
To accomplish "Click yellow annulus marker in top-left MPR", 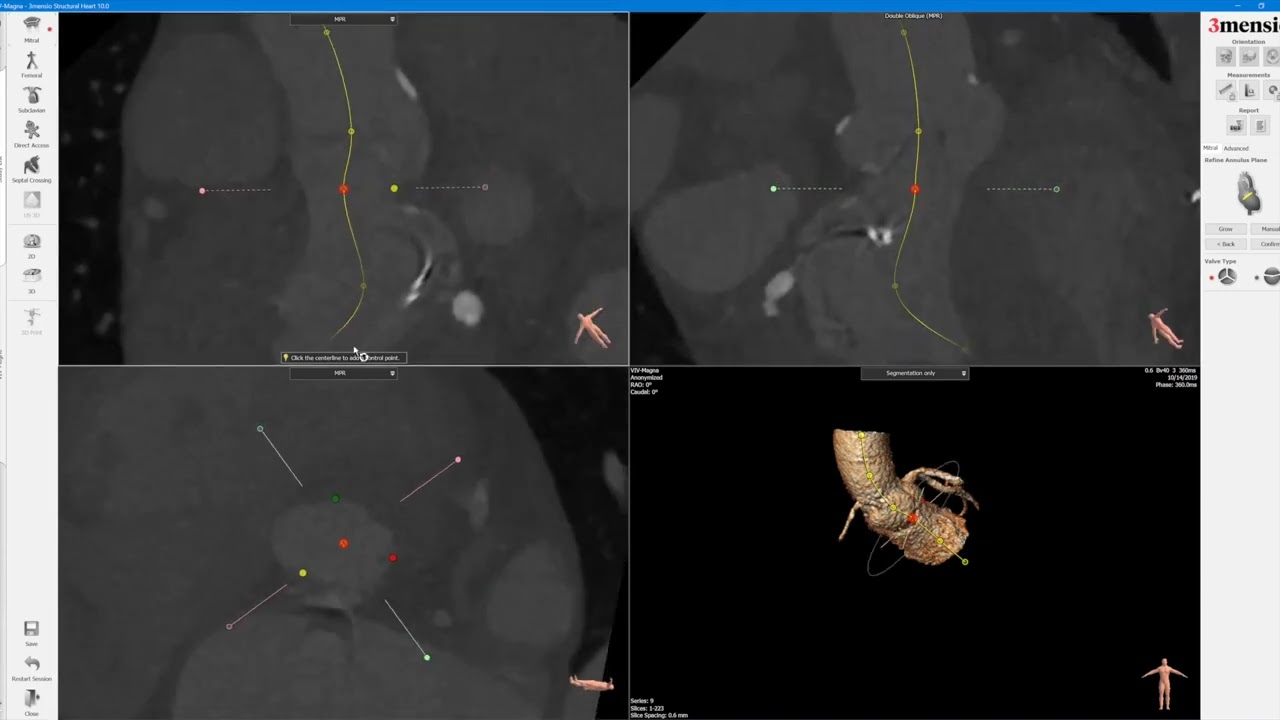I will (x=394, y=188).
